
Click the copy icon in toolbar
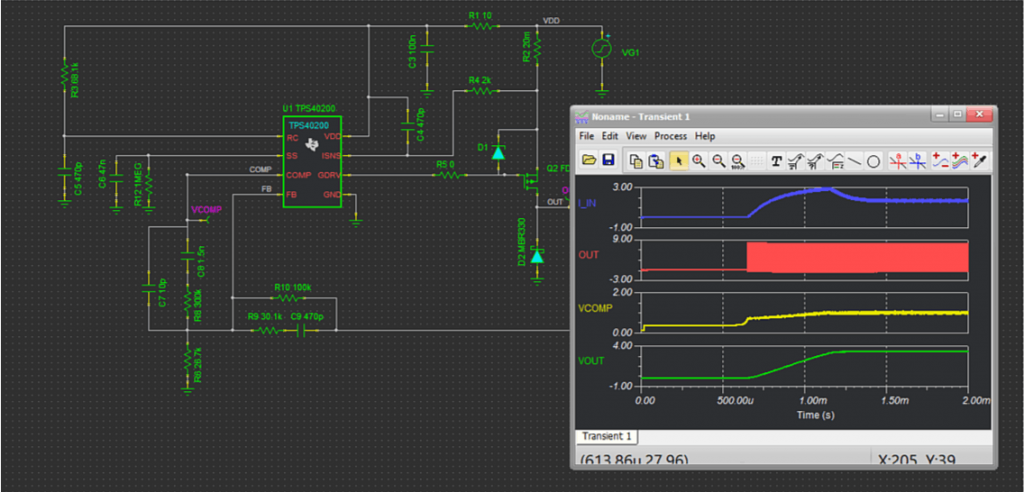pyautogui.click(x=636, y=160)
